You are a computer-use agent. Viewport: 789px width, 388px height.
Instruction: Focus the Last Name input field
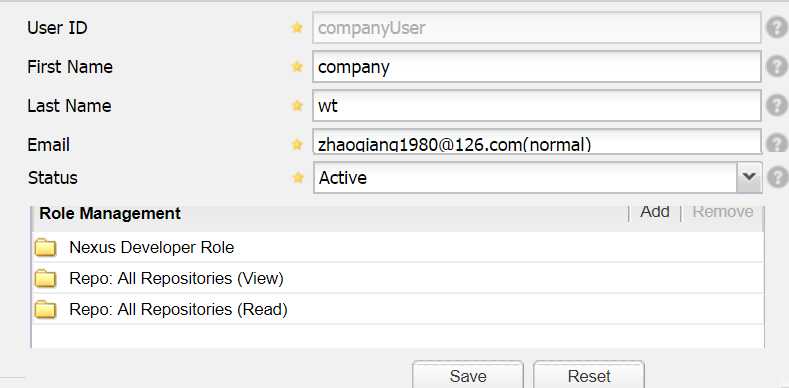coord(536,106)
